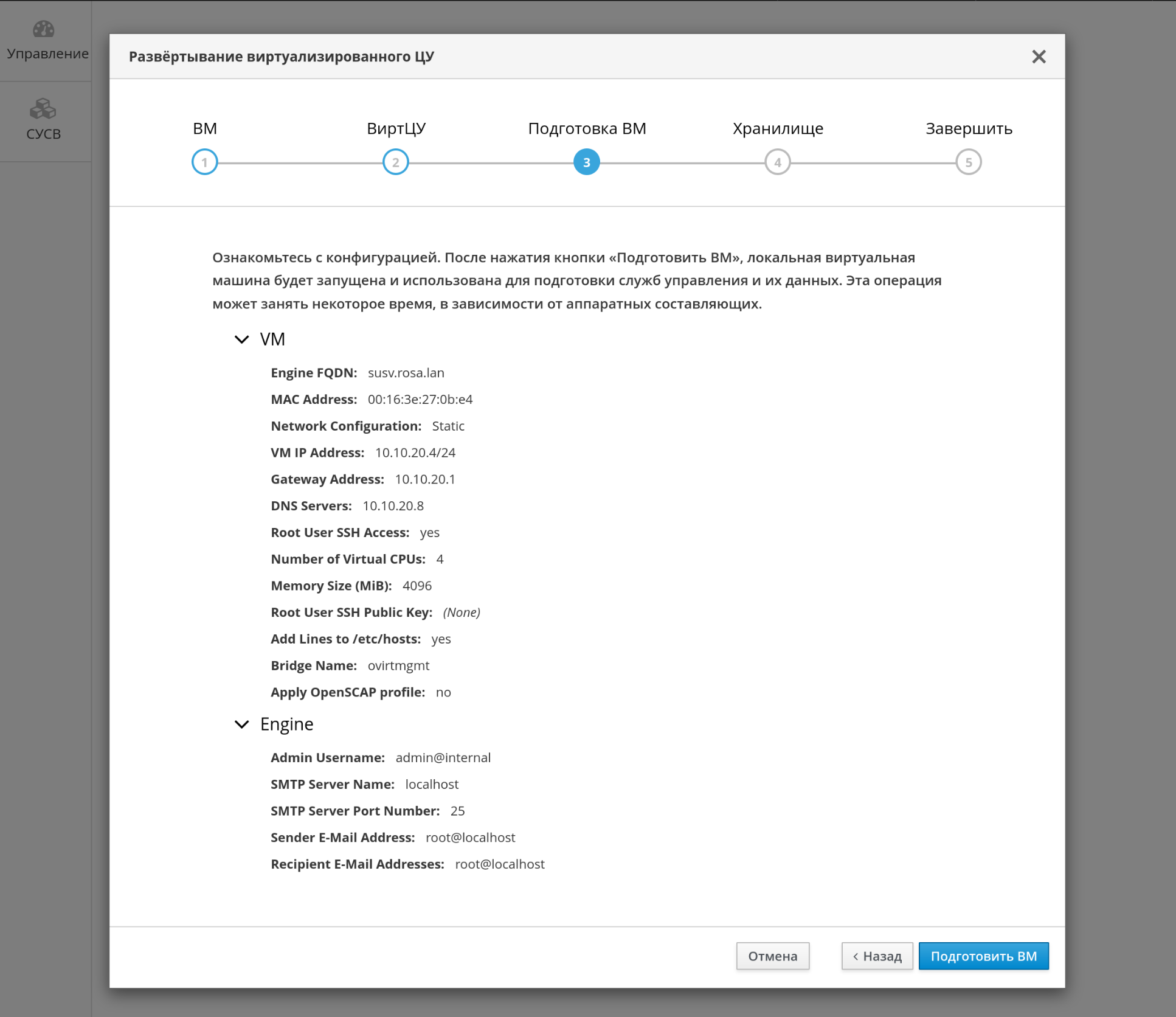Go to wizard step 1 circle
Viewport: 1176px width, 1017px height.
[x=204, y=162]
